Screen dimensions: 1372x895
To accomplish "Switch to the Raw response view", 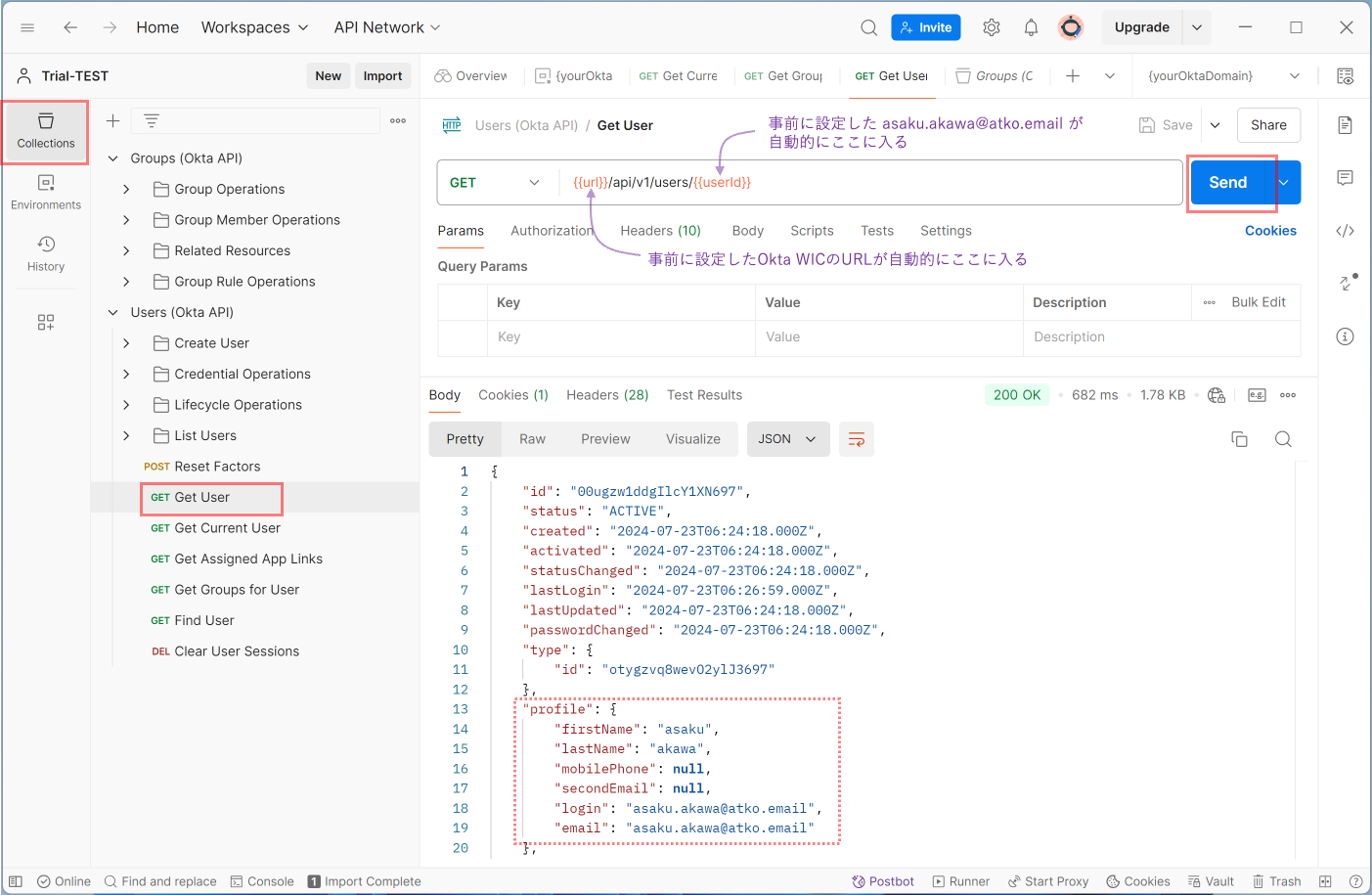I will (532, 439).
